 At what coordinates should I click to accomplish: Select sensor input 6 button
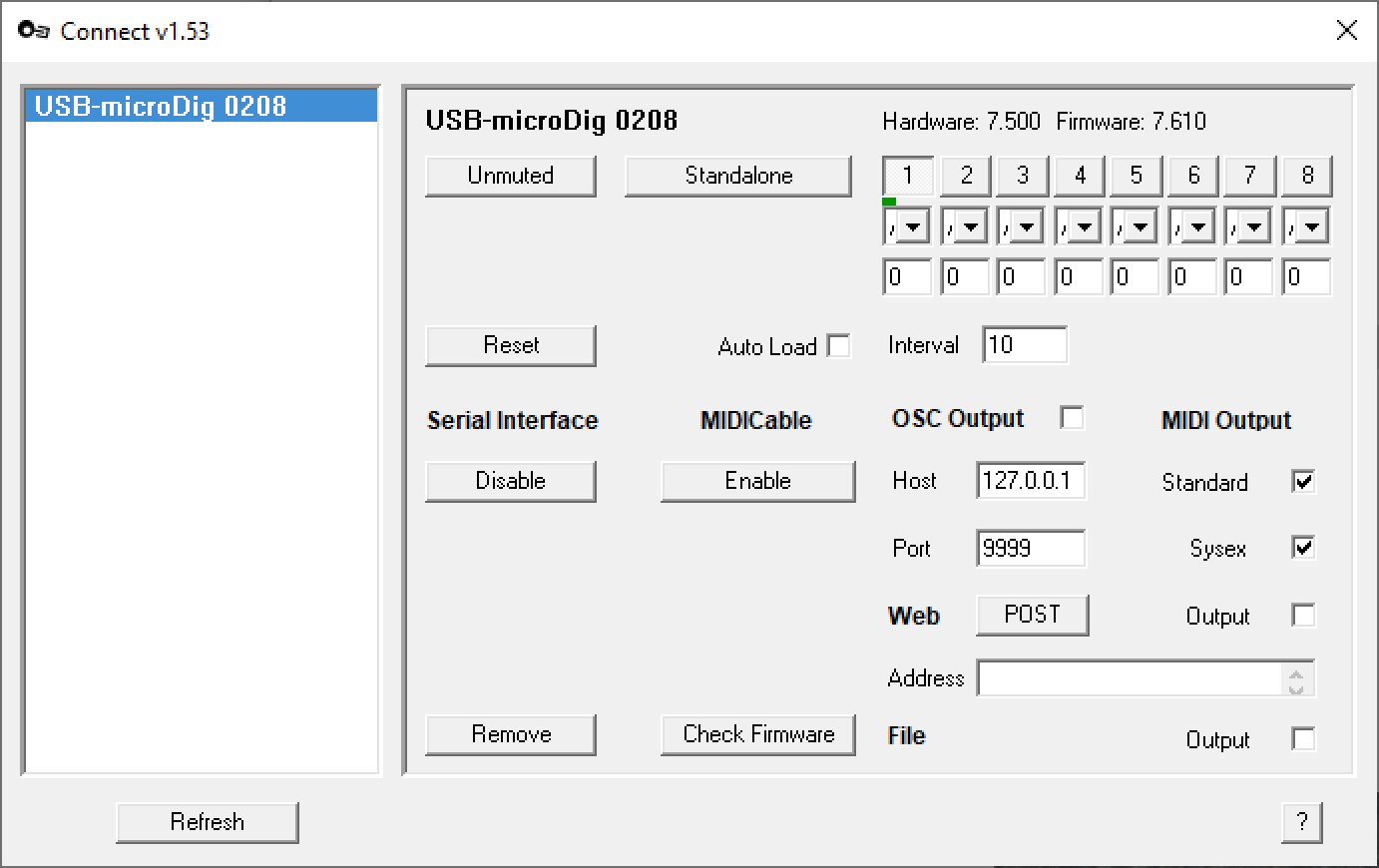point(1193,177)
